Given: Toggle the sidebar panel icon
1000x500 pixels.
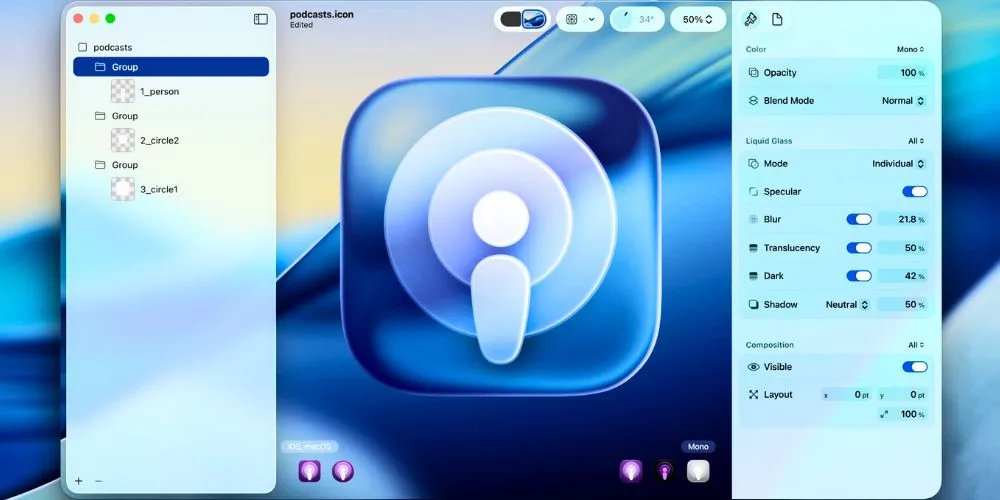Looking at the screenshot, I should click(261, 19).
